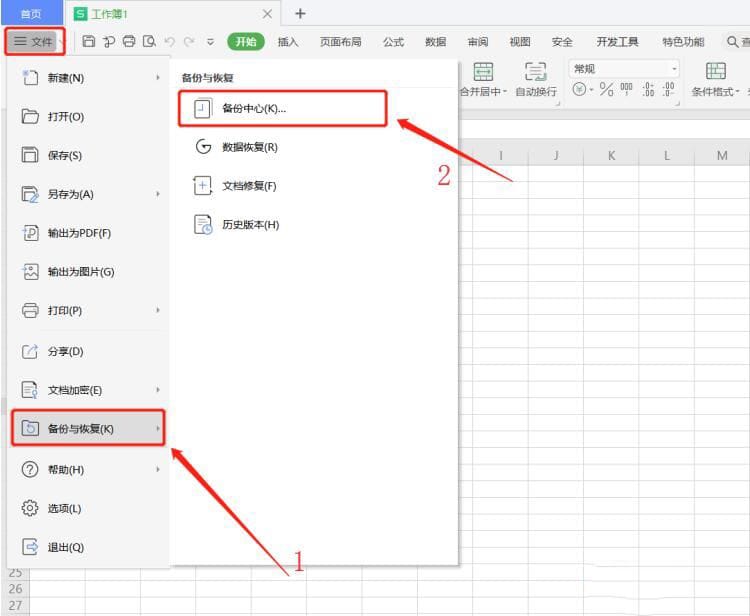Click the increase decimal icon
Image resolution: width=750 pixels, height=616 pixels.
(x=648, y=89)
